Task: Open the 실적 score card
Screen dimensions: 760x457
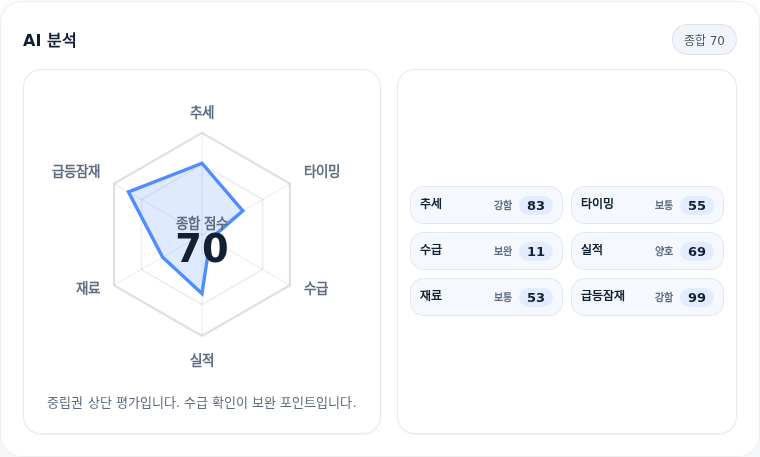Action: pos(647,251)
